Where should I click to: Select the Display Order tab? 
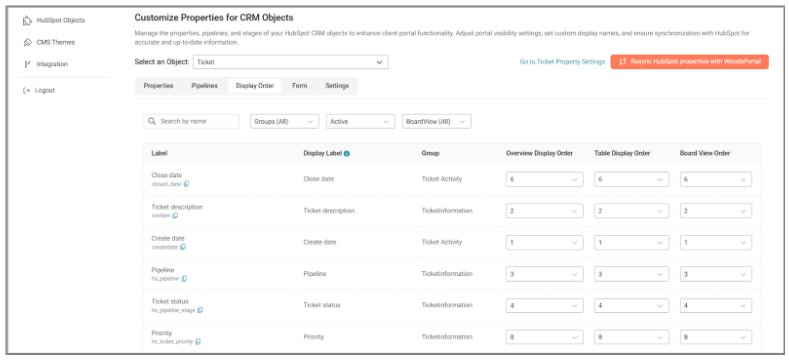255,86
